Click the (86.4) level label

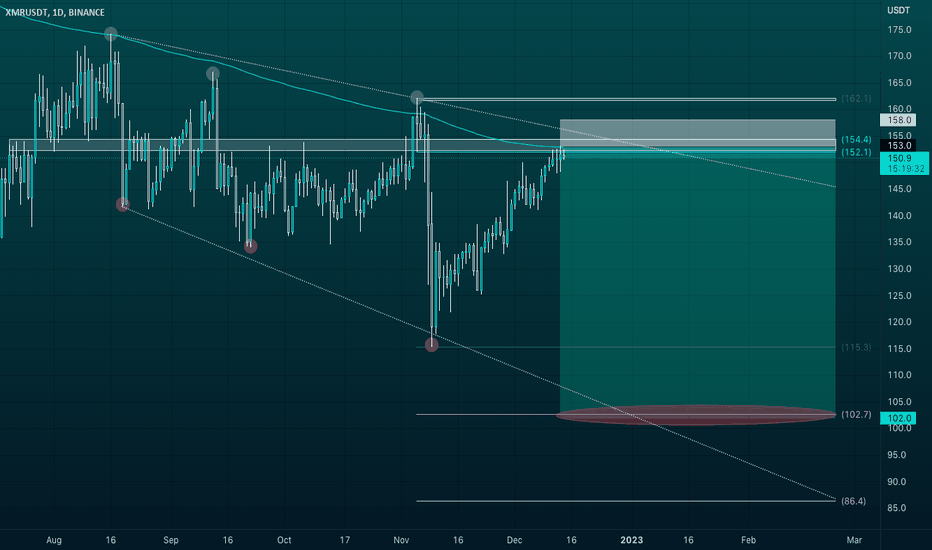(x=854, y=501)
